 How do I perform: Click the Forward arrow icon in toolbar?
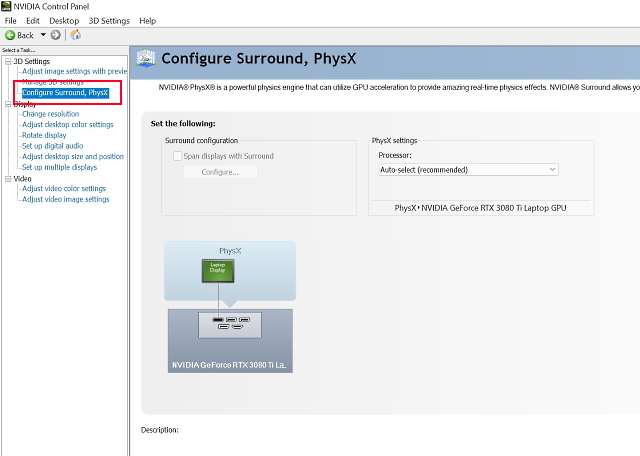point(56,35)
